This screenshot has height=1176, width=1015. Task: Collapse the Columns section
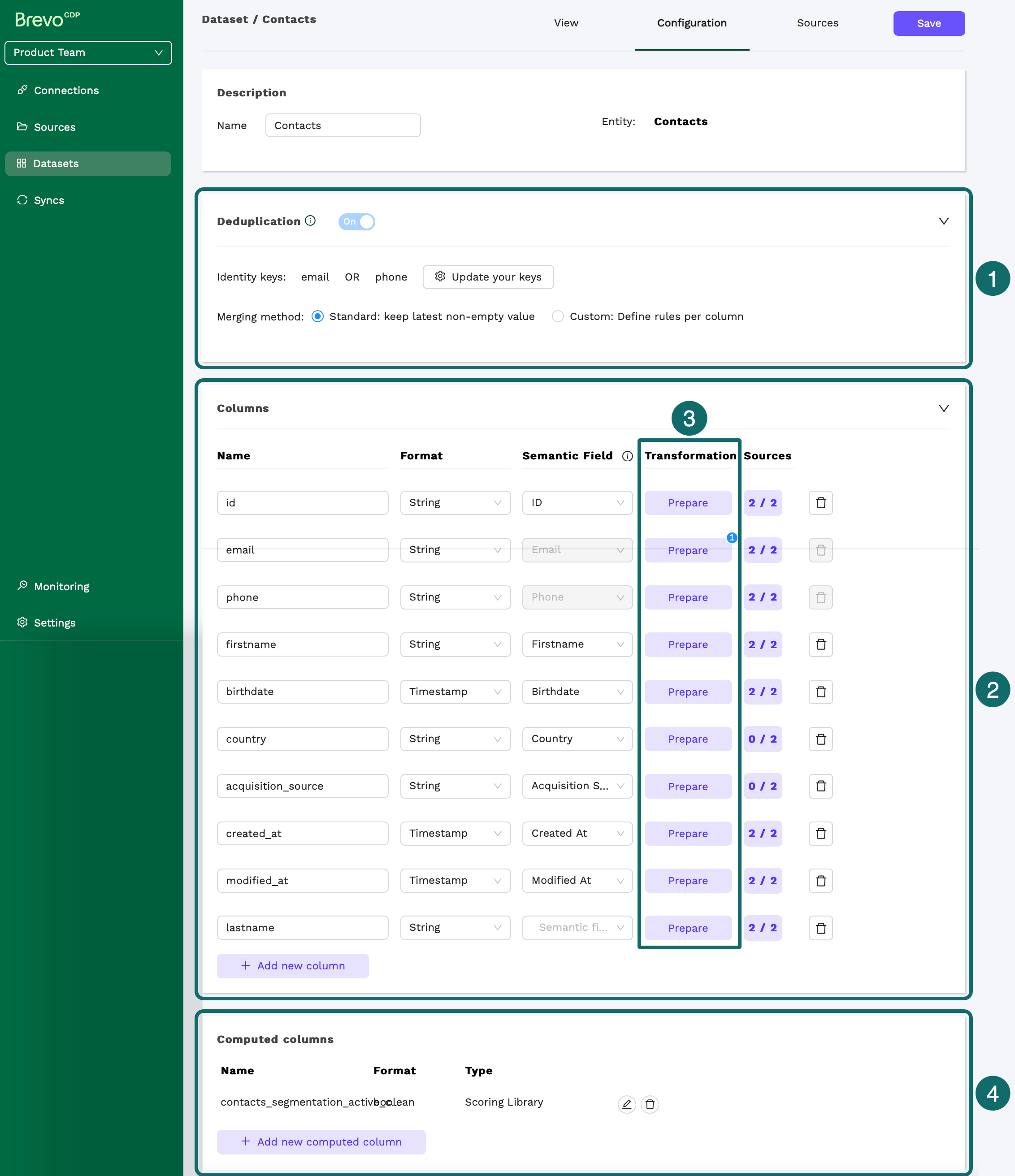point(943,407)
